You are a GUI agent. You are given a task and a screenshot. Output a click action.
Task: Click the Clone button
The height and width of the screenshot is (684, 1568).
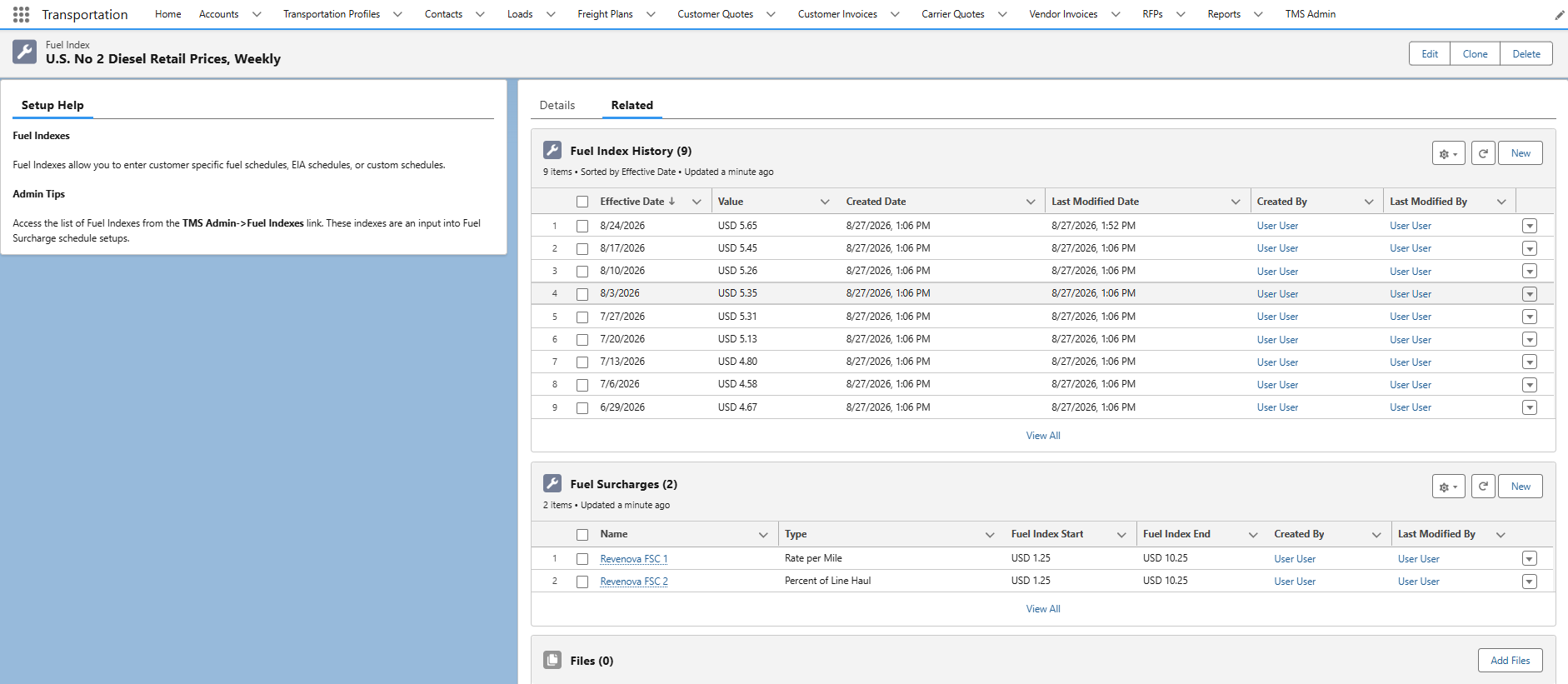pos(1476,53)
